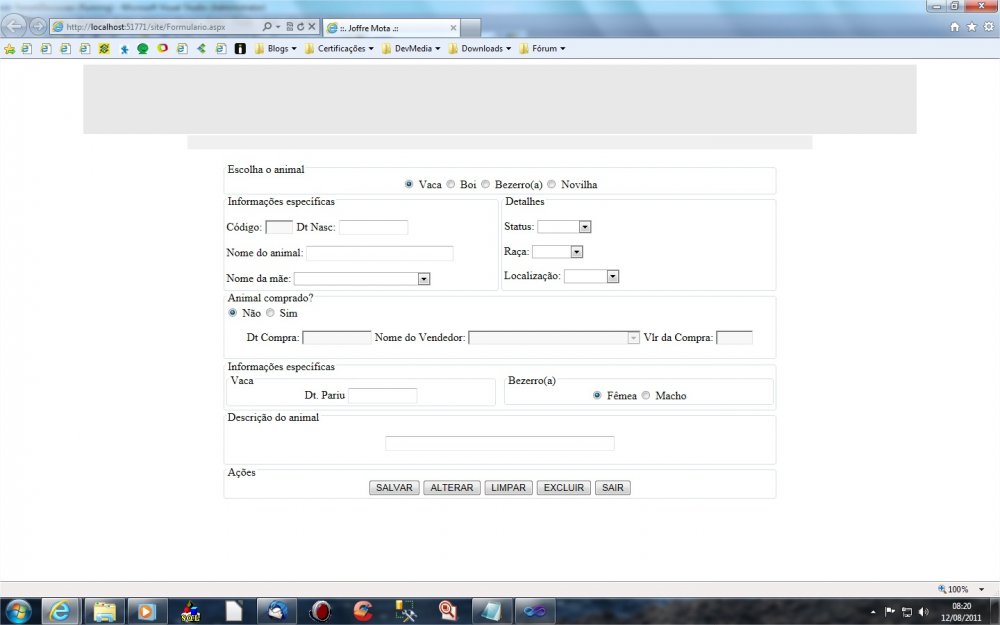Click the EXCLUIR button
The height and width of the screenshot is (625, 1000).
tap(563, 488)
